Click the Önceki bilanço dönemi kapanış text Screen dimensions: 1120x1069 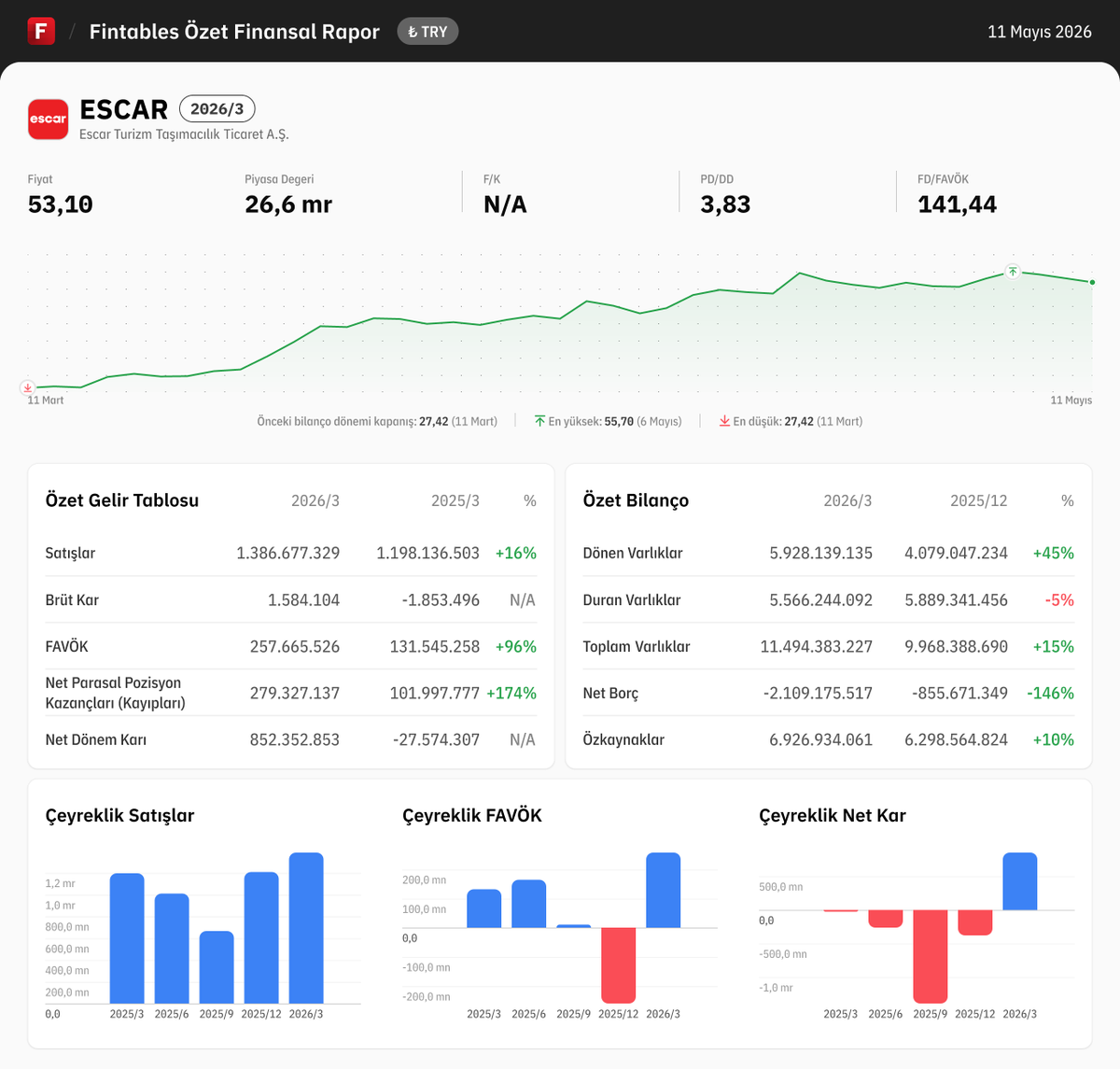377,421
